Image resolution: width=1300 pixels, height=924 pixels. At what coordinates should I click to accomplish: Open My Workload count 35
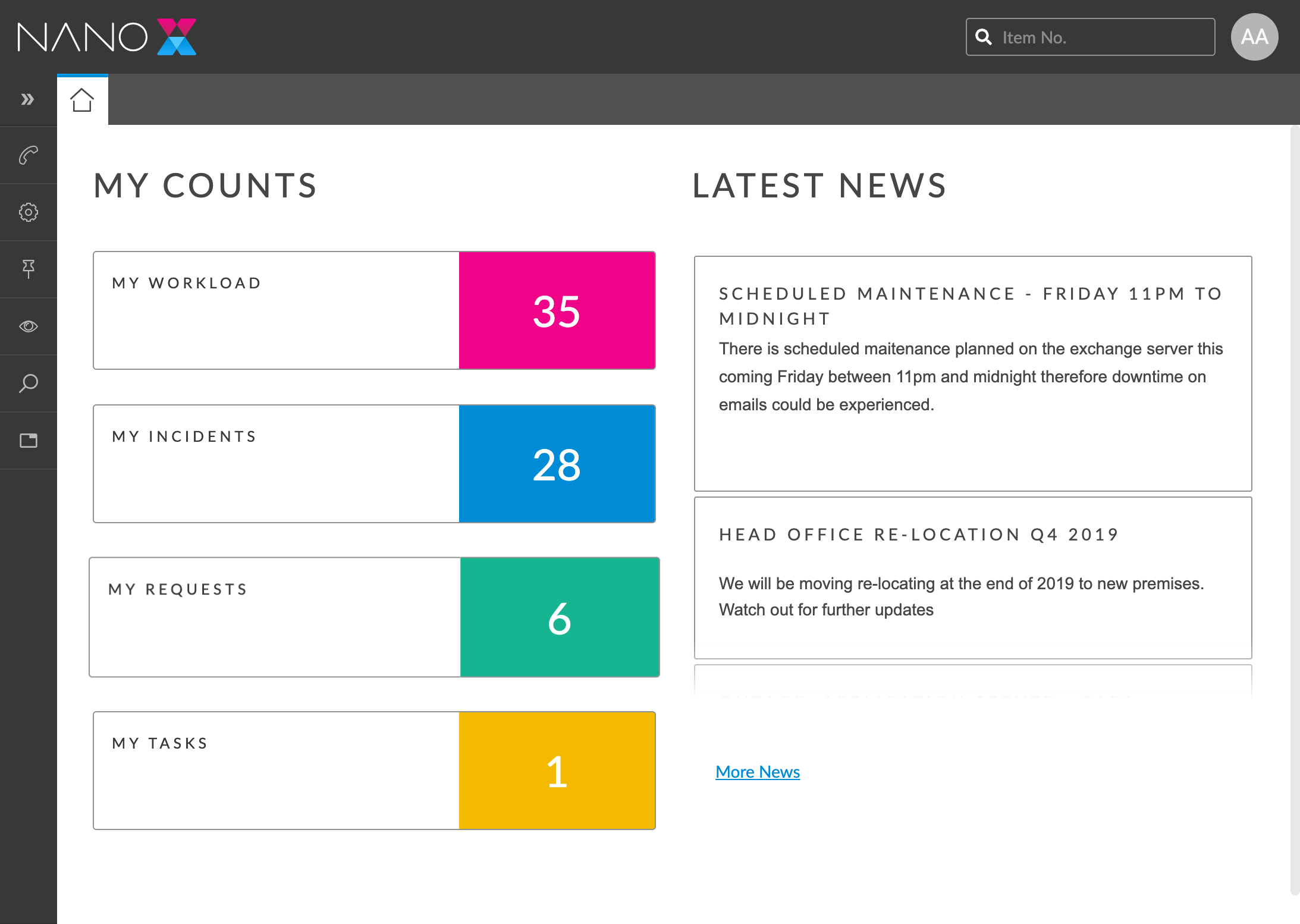pos(557,310)
